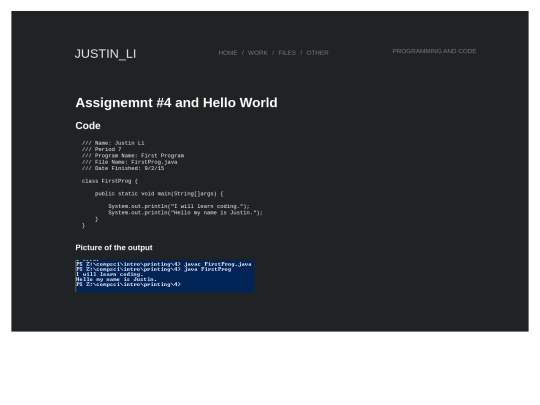Open the JUSTIN_LI site title link
This screenshot has height=405, width=540.
[105, 54]
